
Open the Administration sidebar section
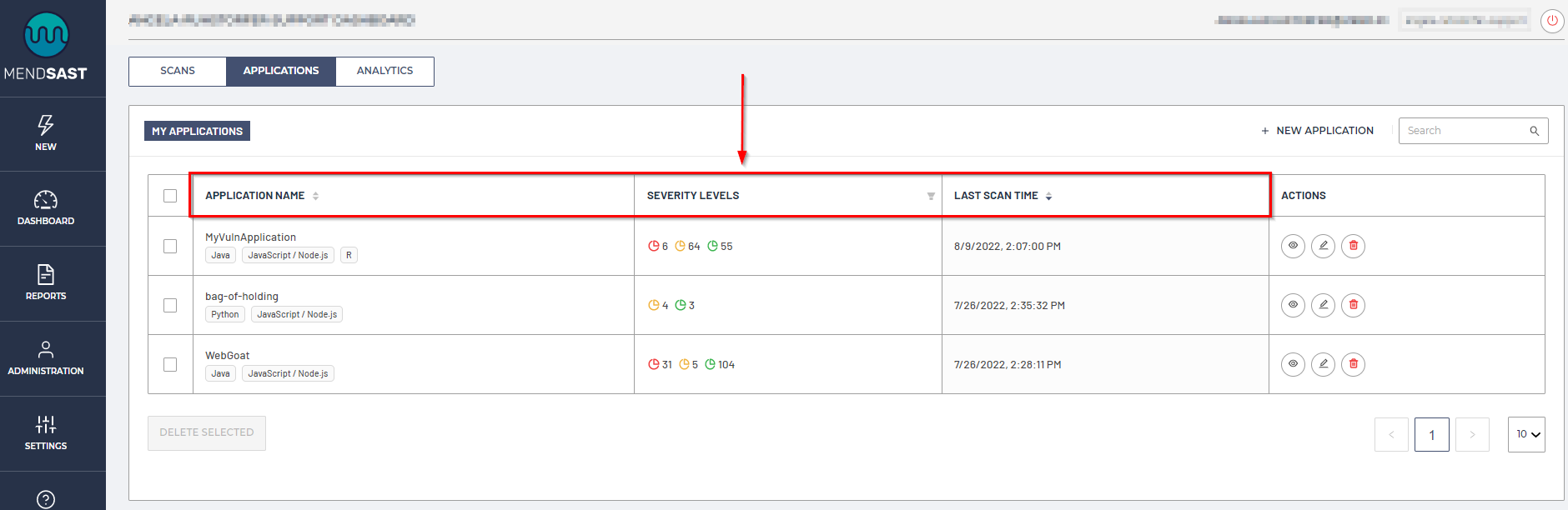point(46,358)
